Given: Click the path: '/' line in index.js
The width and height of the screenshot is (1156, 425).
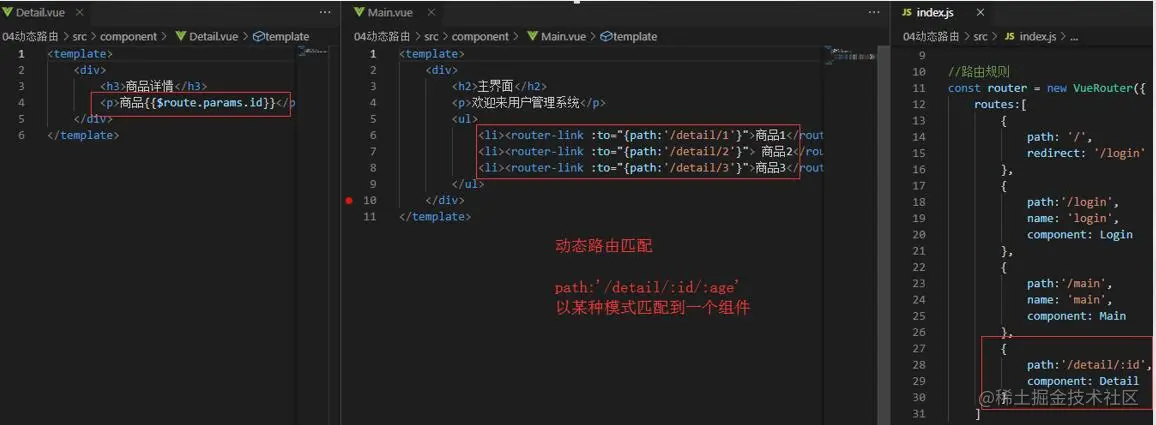Looking at the screenshot, I should [1059, 137].
